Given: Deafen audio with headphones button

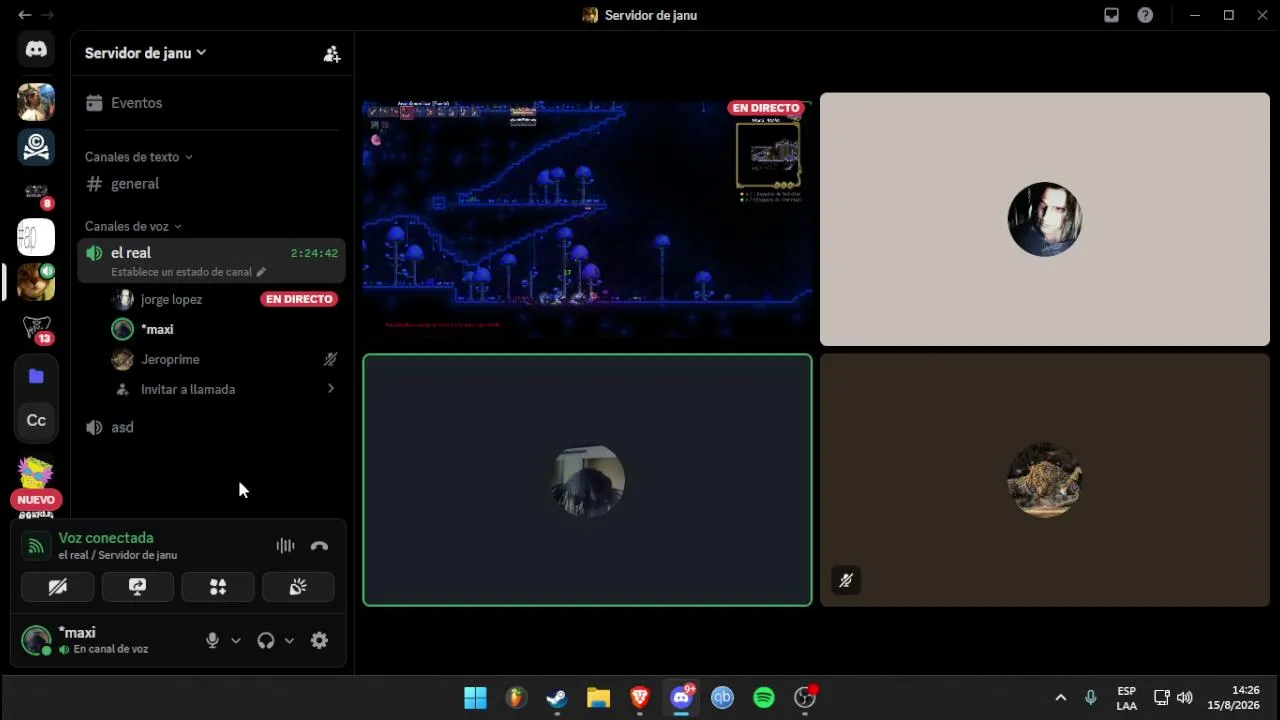Looking at the screenshot, I should [x=265, y=641].
